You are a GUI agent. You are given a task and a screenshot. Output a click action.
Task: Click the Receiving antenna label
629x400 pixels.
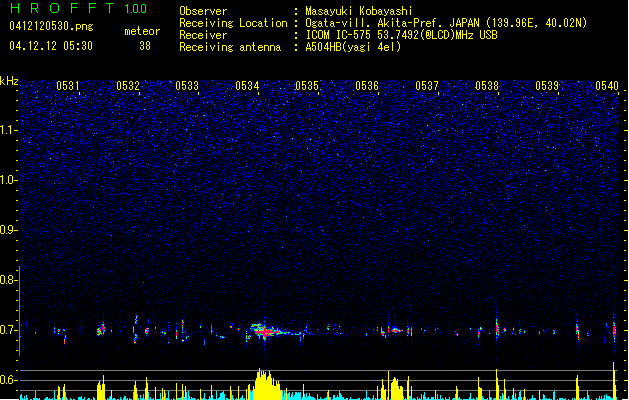pyautogui.click(x=230, y=47)
